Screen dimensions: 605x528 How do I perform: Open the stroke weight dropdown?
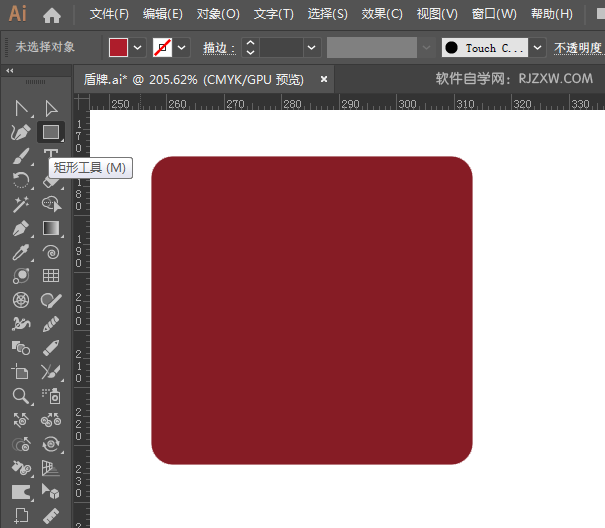(x=312, y=47)
